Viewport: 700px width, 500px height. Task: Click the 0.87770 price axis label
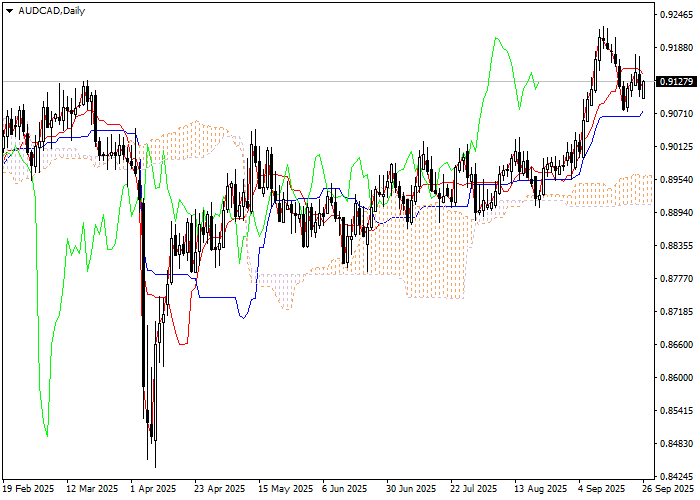[x=676, y=279]
